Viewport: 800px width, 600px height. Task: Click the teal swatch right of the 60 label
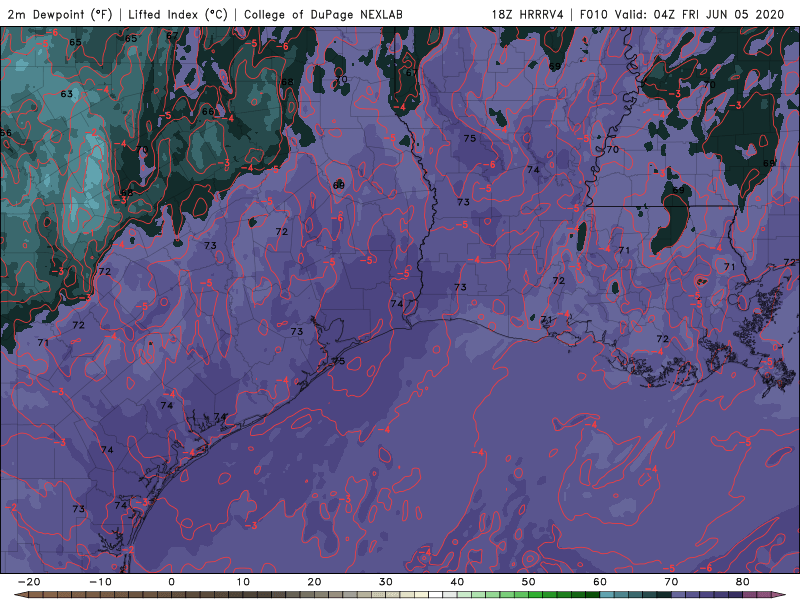tap(607, 594)
